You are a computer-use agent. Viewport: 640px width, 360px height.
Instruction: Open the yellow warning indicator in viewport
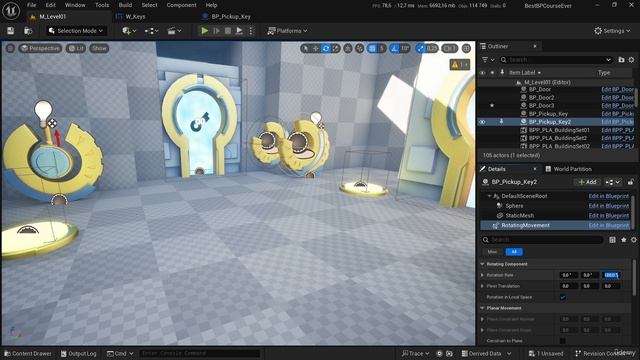(460, 64)
